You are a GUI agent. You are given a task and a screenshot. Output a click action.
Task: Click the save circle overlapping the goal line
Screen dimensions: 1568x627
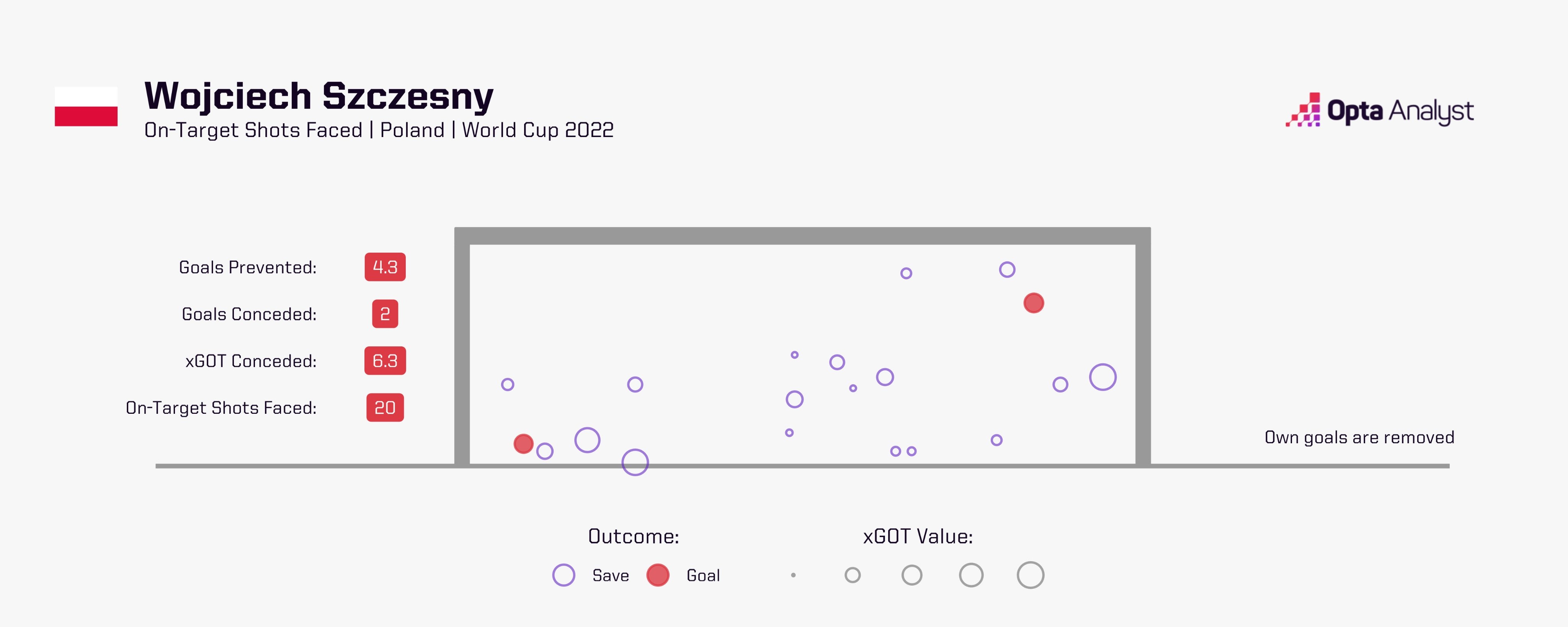(x=635, y=462)
